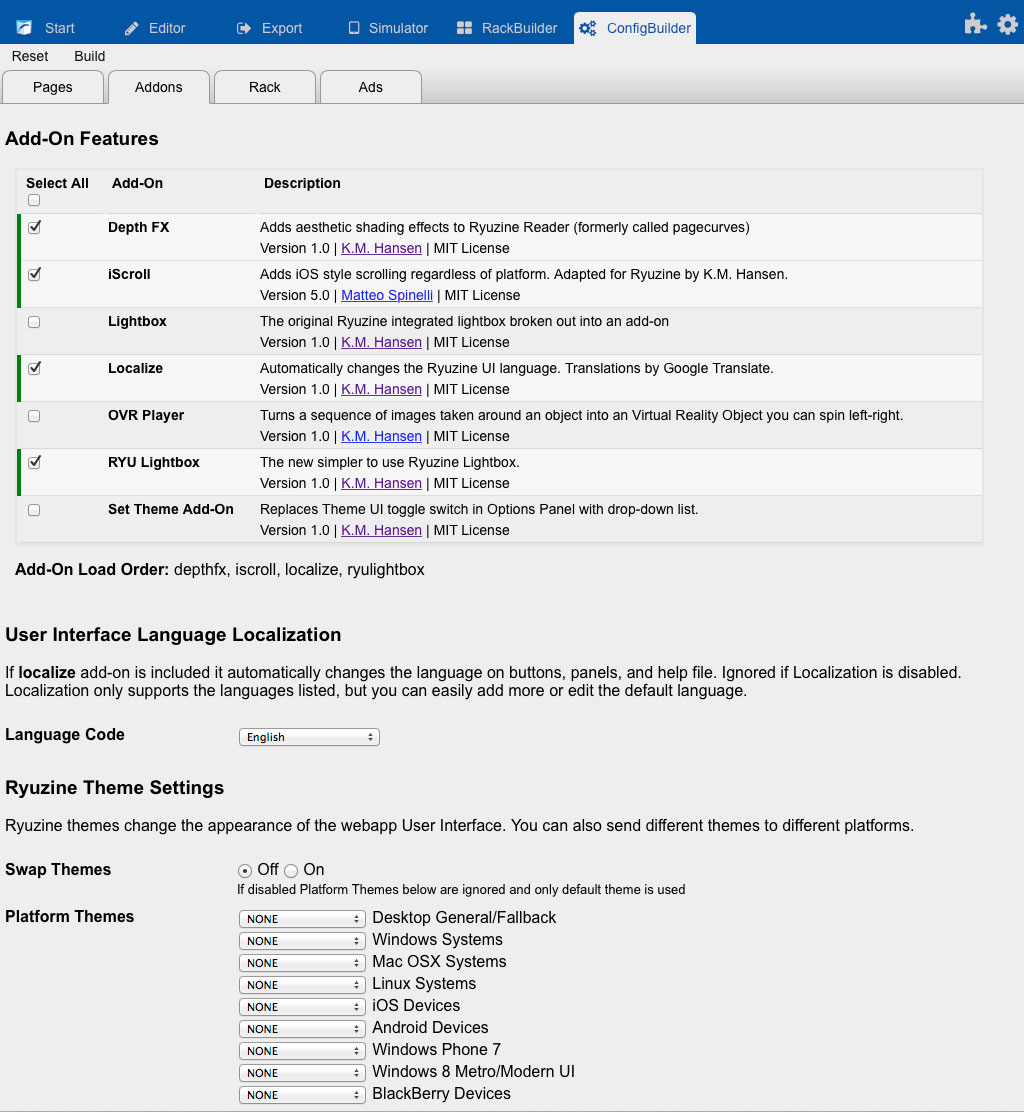The width and height of the screenshot is (1024, 1112).
Task: Open the Matteo Spinelli author link
Action: pyautogui.click(x=387, y=295)
